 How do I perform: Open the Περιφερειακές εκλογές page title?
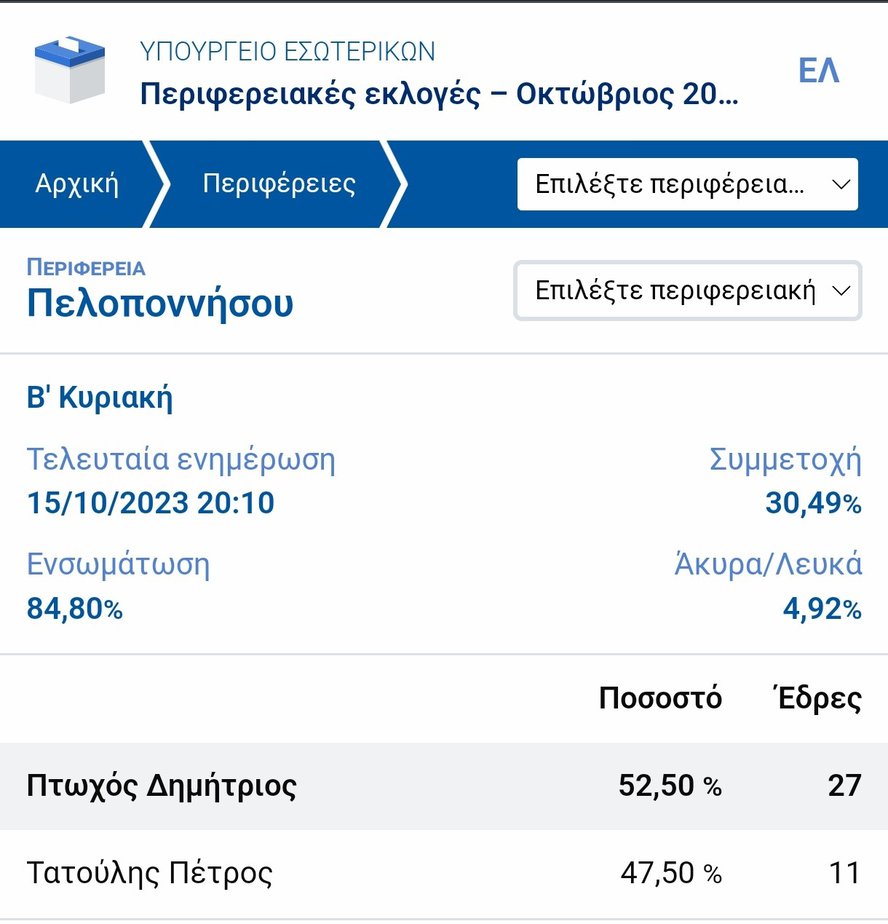tap(439, 94)
